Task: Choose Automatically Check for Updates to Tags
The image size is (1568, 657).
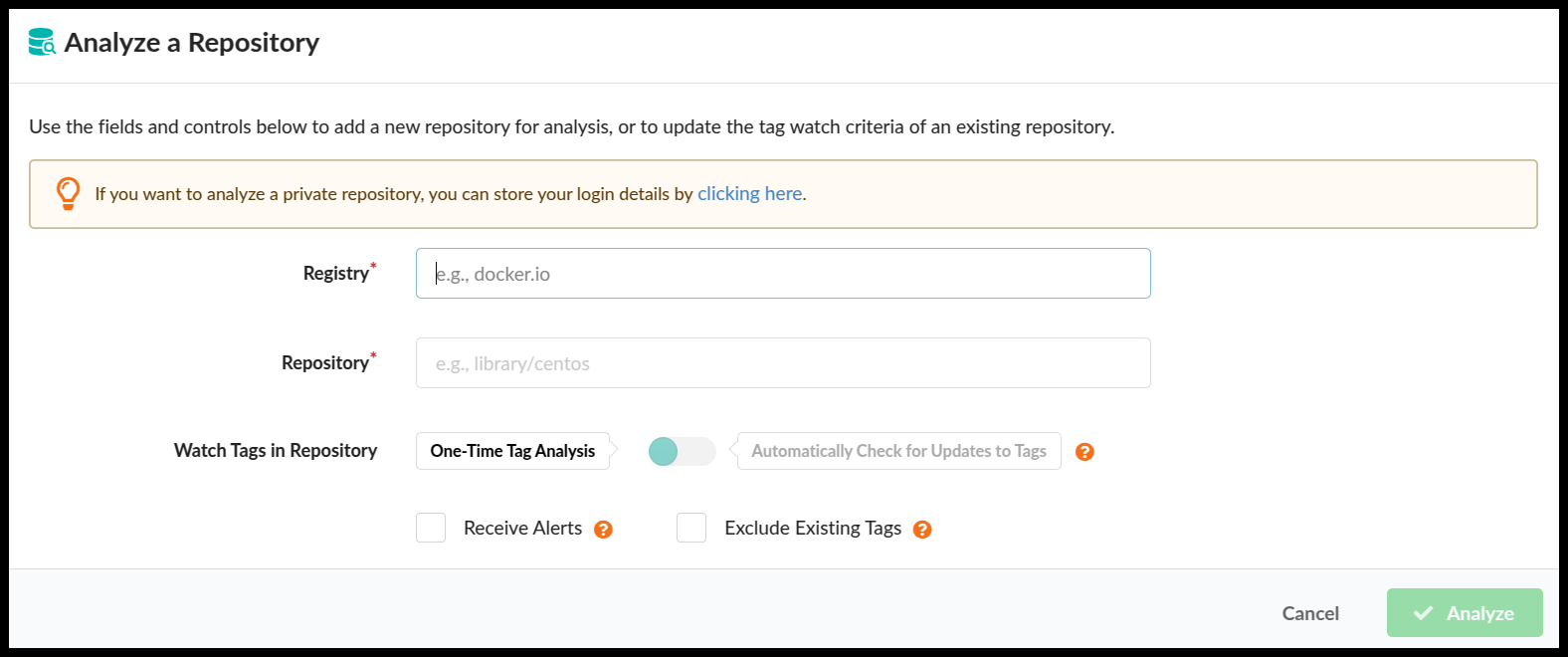Action: click(x=898, y=451)
